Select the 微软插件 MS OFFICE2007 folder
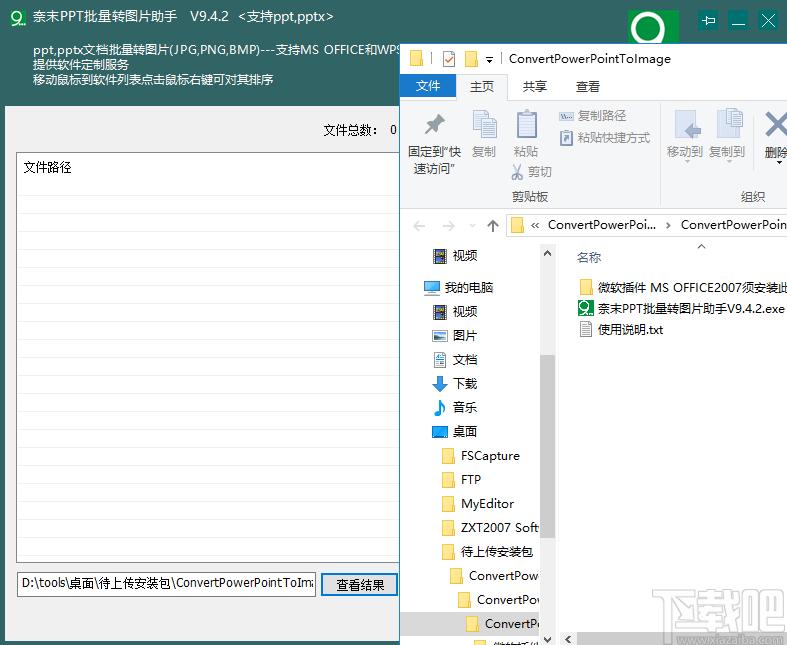 (683, 288)
